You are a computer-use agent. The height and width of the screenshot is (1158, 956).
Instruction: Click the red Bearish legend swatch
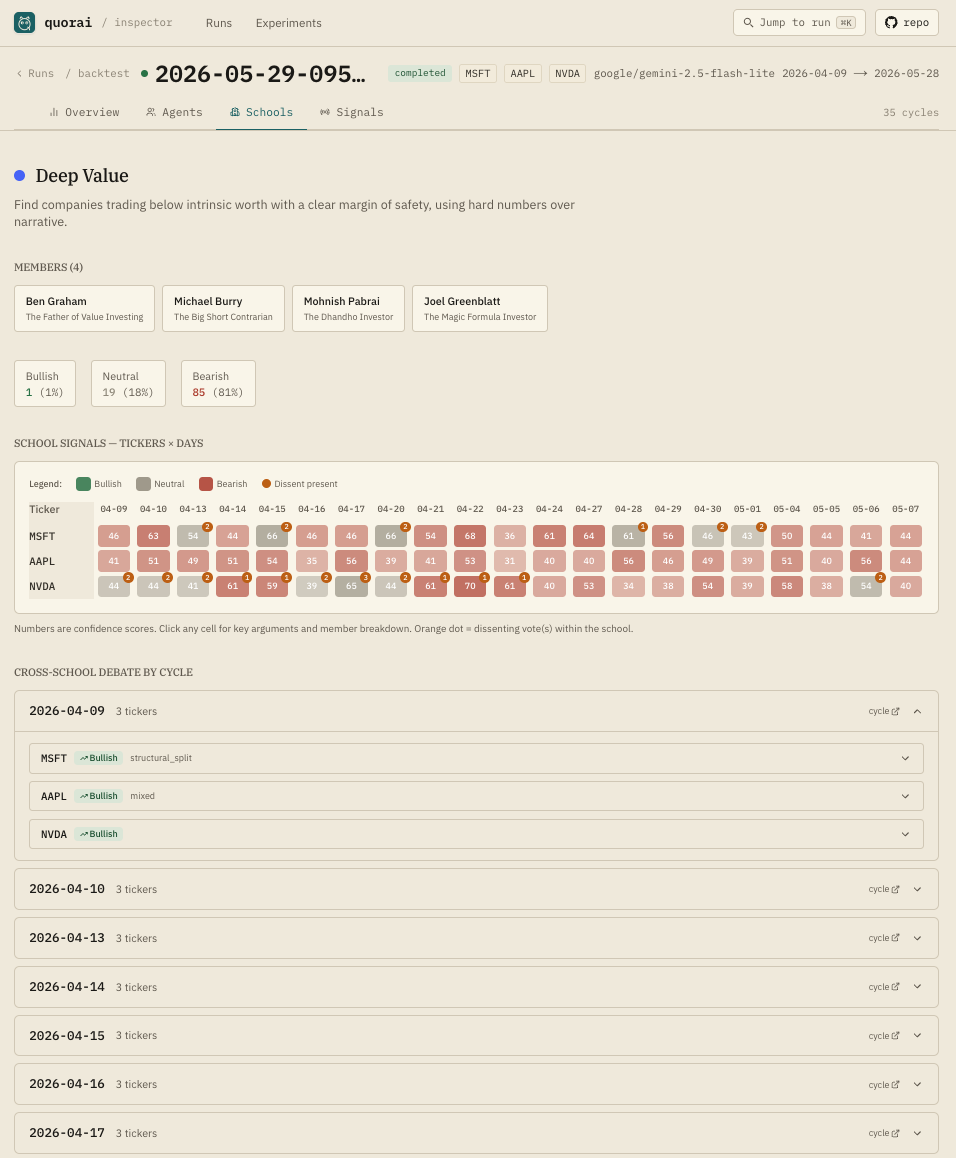pos(205,484)
